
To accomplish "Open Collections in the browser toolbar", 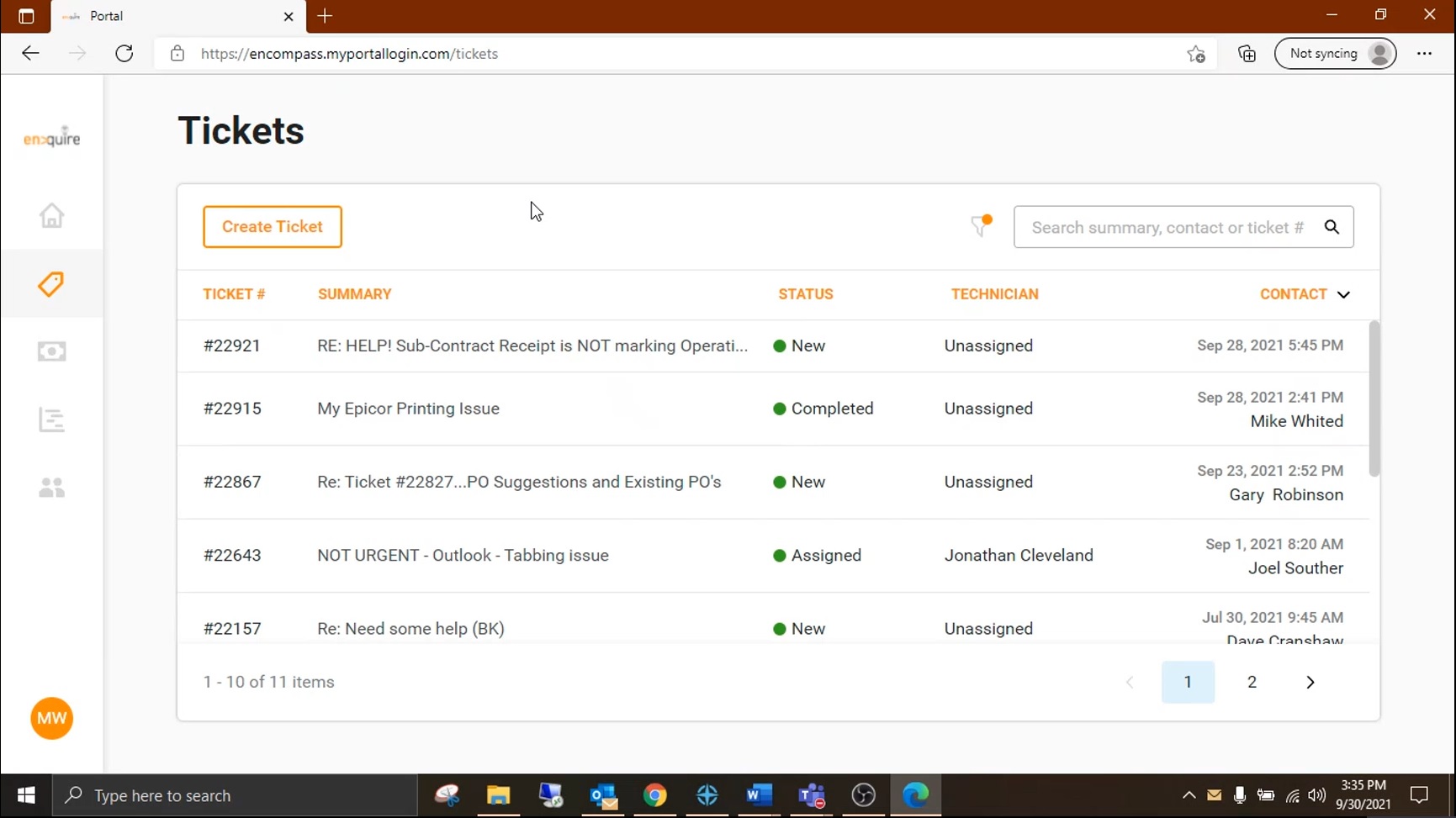I will [1247, 53].
